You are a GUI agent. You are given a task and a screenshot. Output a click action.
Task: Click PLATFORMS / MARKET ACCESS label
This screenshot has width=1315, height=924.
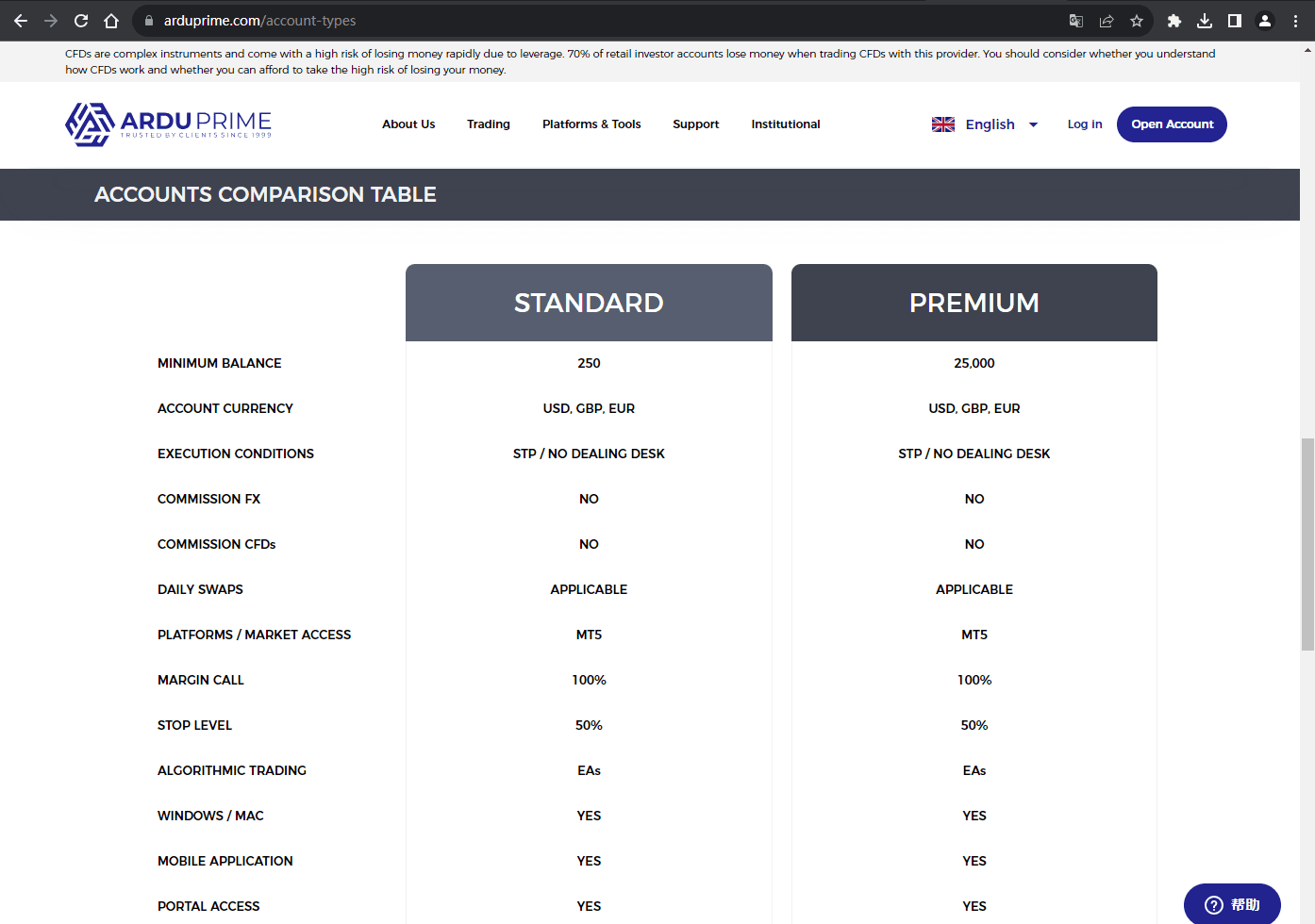click(x=255, y=635)
